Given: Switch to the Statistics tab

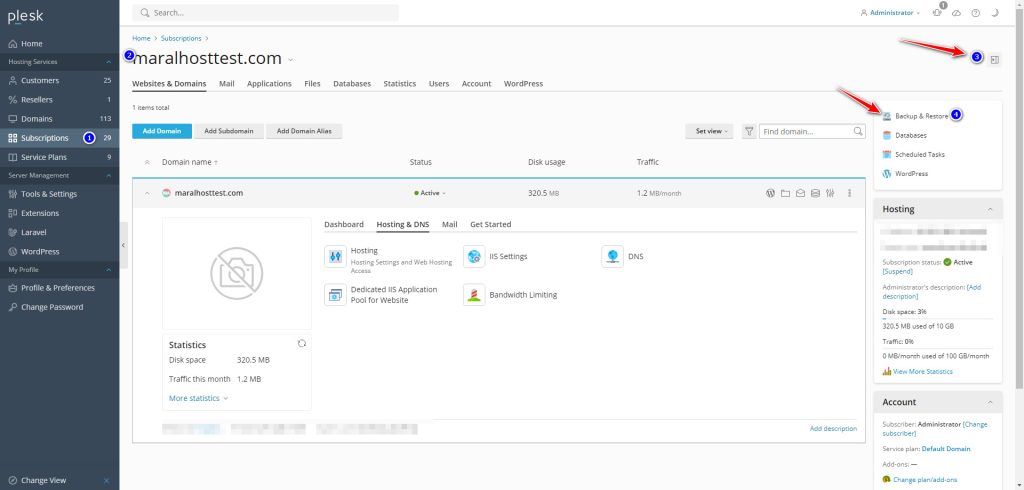Looking at the screenshot, I should [x=400, y=84].
